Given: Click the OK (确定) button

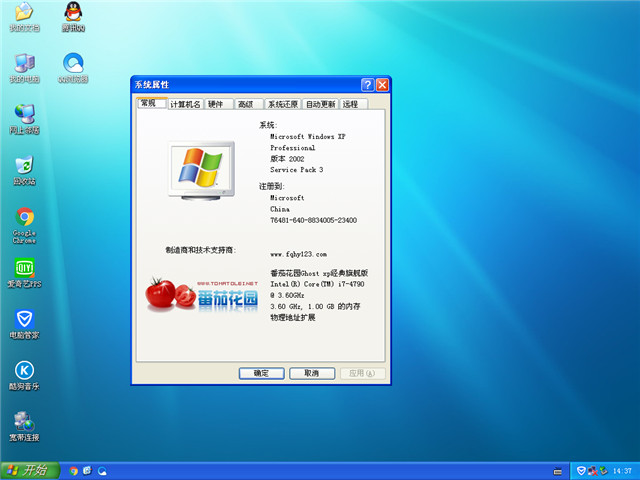Looking at the screenshot, I should click(261, 373).
